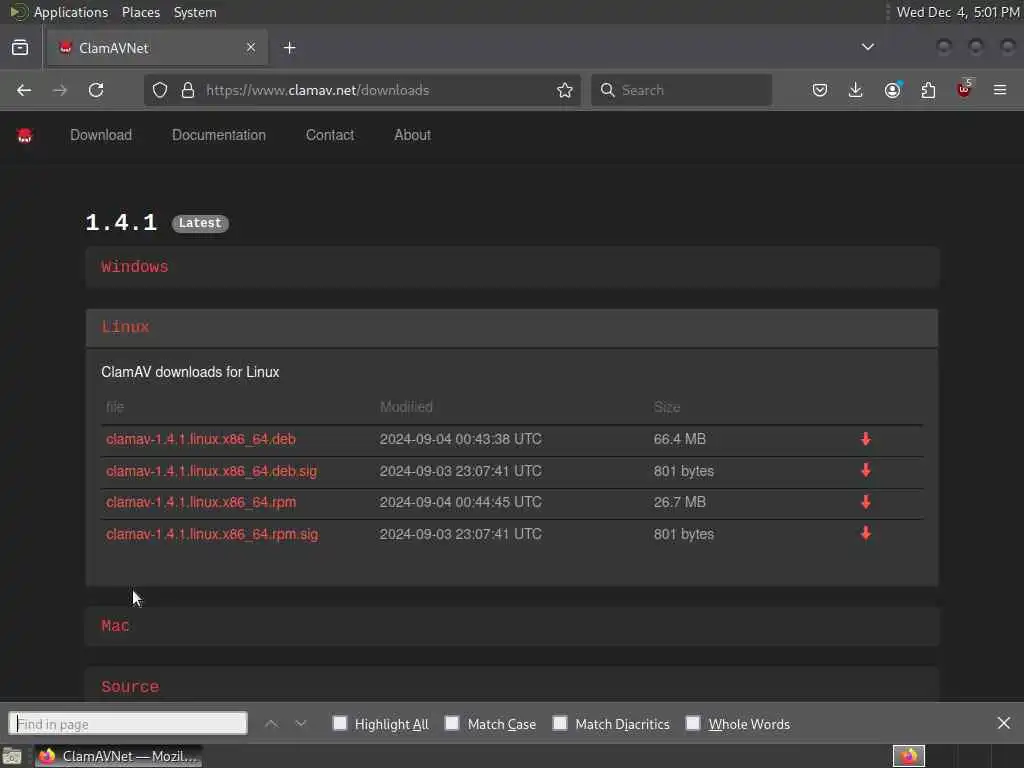
Task: Open the tracking protection shield icon
Action: pos(160,90)
